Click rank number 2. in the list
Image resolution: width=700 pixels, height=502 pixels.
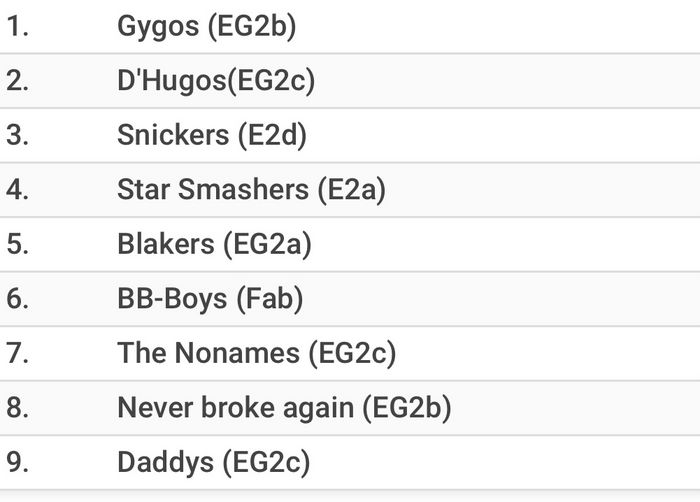18,81
